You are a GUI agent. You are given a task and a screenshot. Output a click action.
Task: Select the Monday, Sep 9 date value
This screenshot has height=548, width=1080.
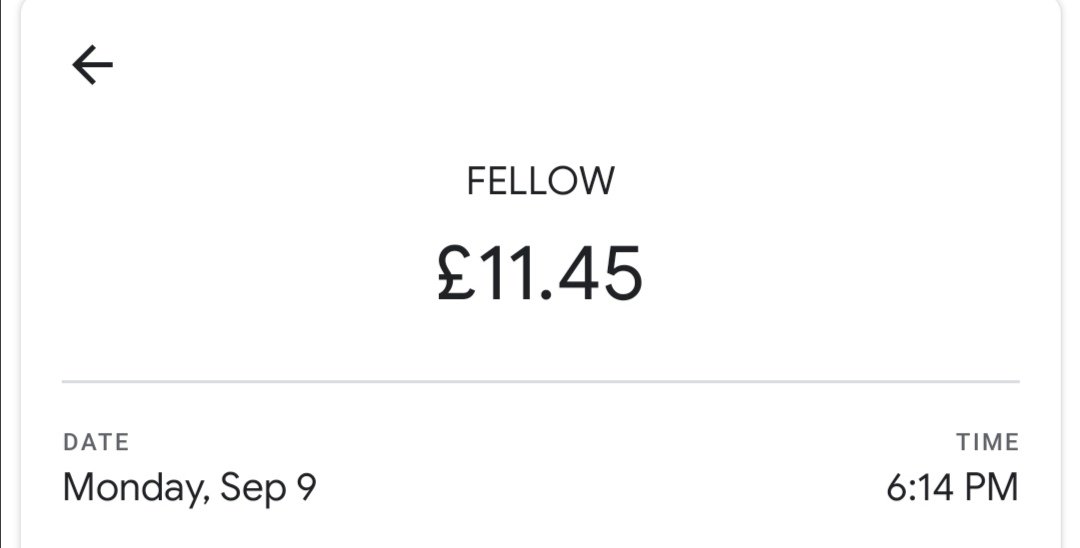(x=190, y=488)
